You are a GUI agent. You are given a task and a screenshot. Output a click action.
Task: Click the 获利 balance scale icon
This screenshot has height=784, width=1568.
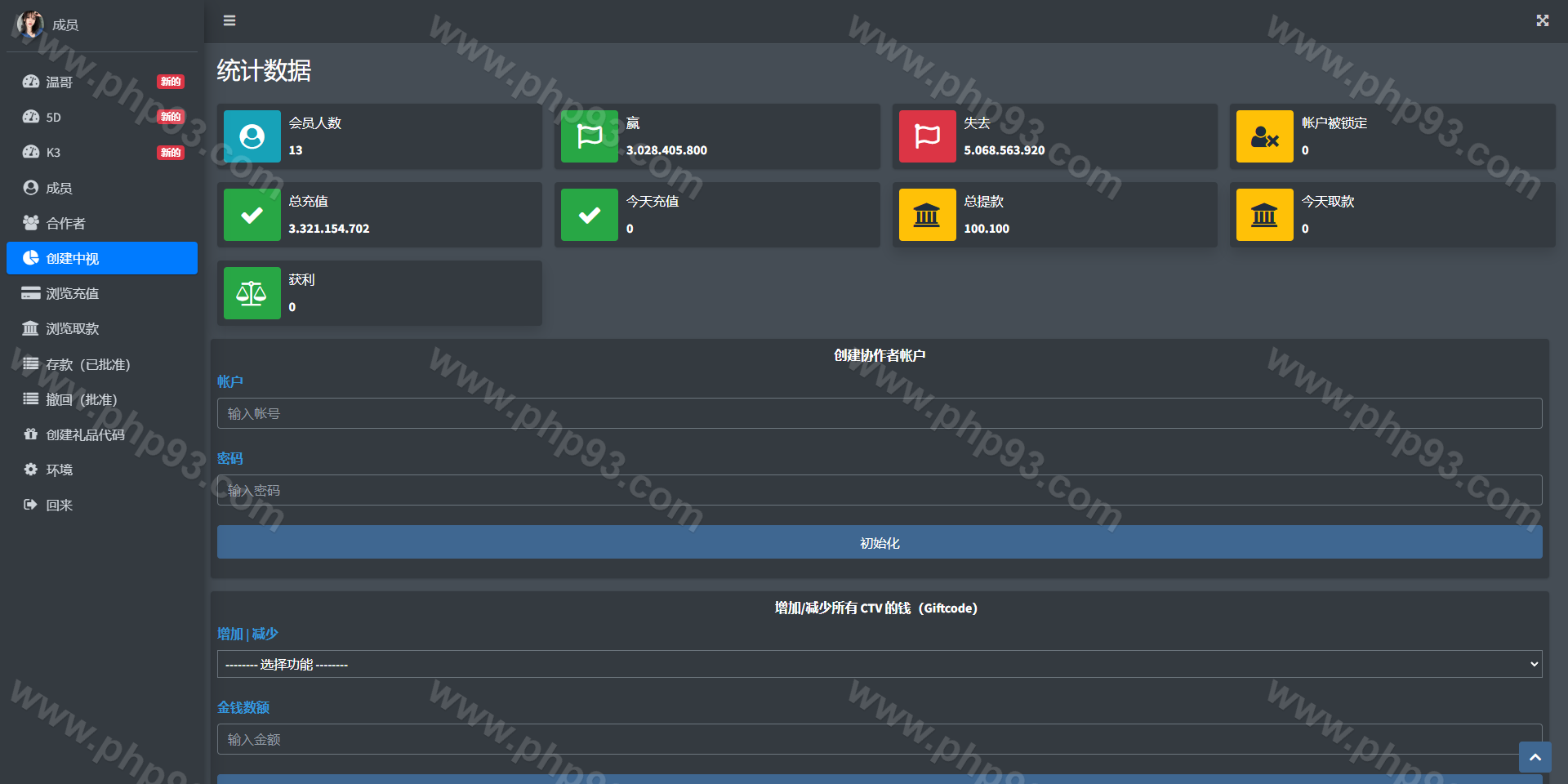click(252, 293)
